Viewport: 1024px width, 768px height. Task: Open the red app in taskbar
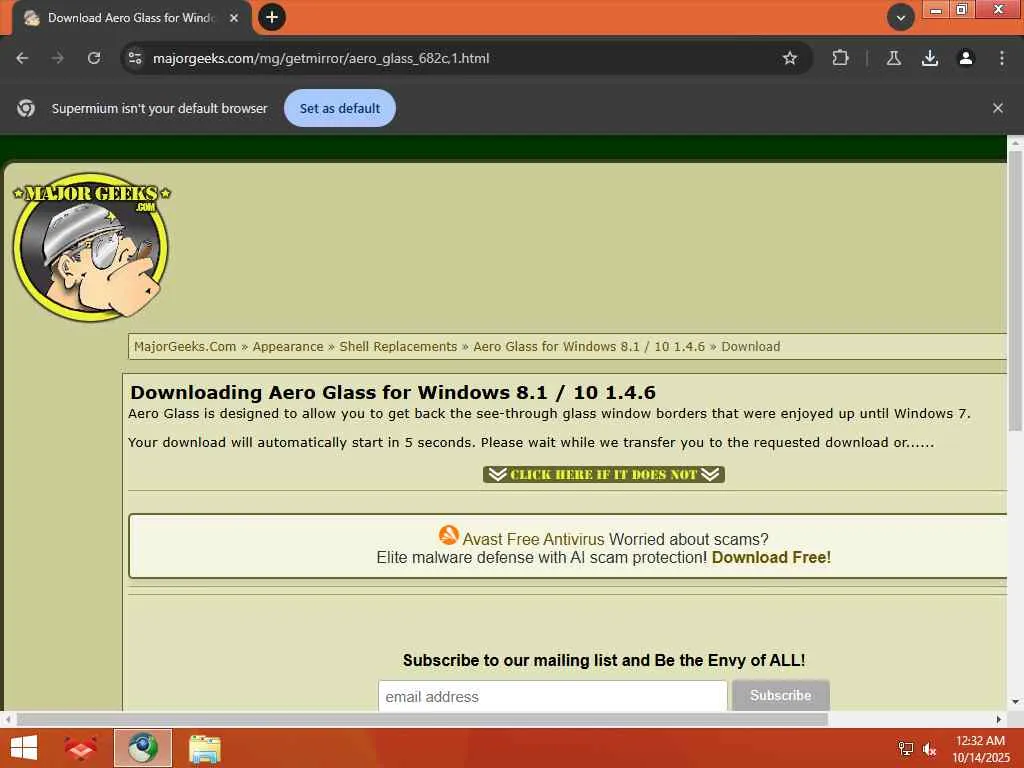(x=80, y=748)
